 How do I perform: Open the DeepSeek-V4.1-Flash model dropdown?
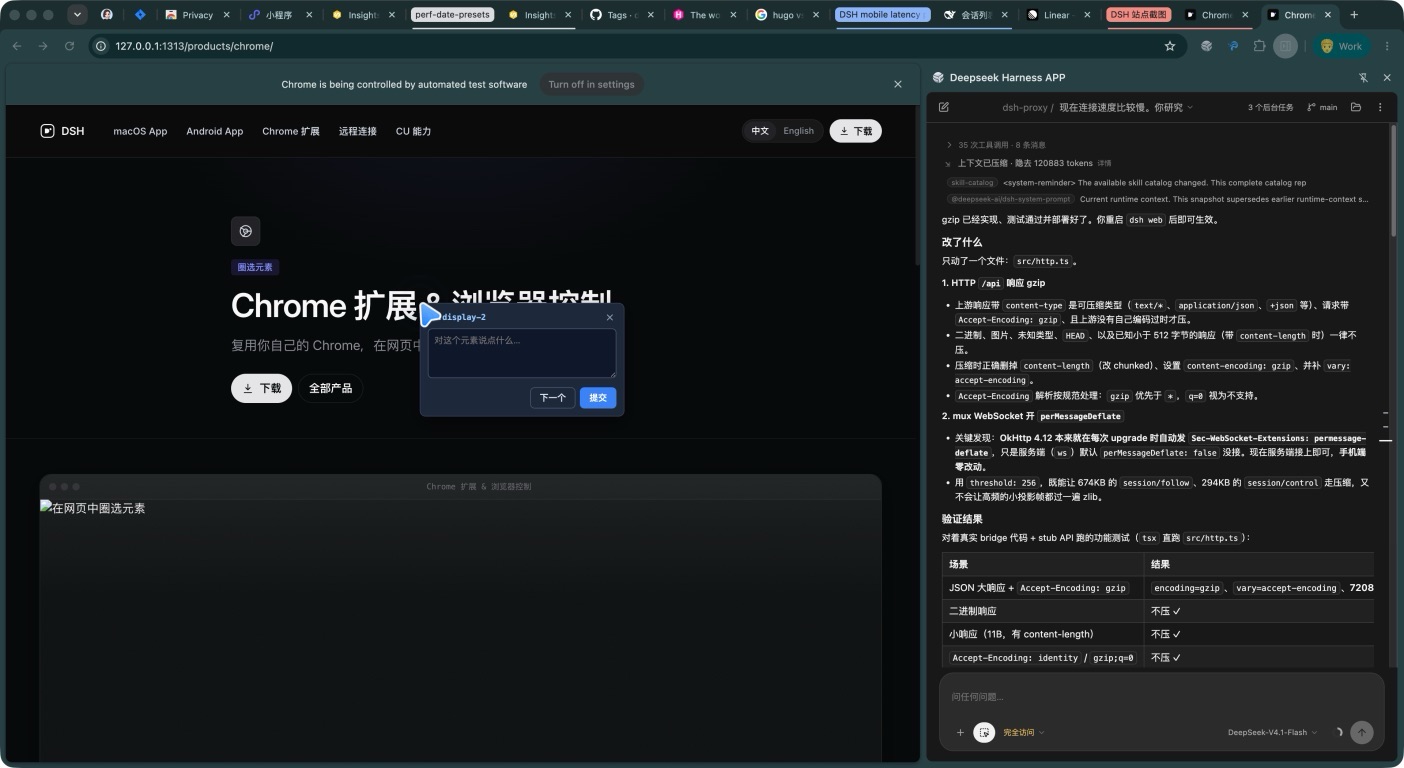[1272, 732]
